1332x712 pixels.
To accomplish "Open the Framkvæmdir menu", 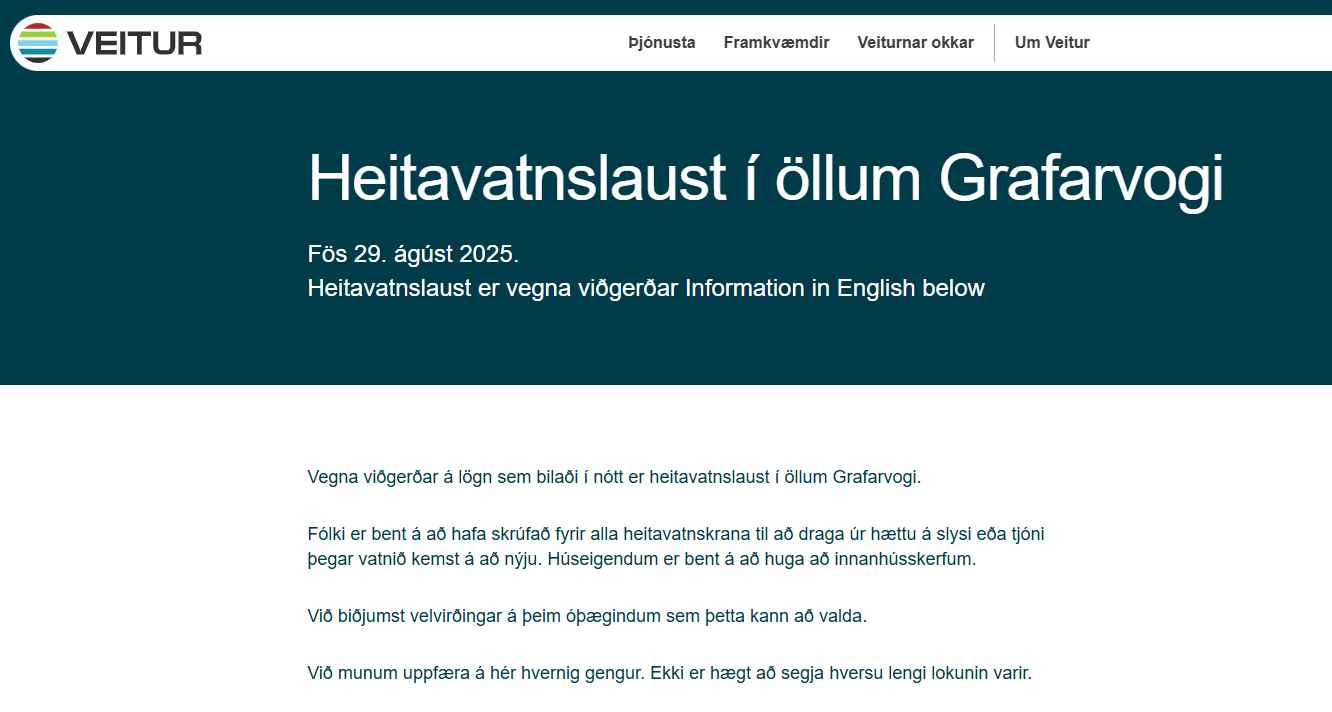I will (x=776, y=43).
